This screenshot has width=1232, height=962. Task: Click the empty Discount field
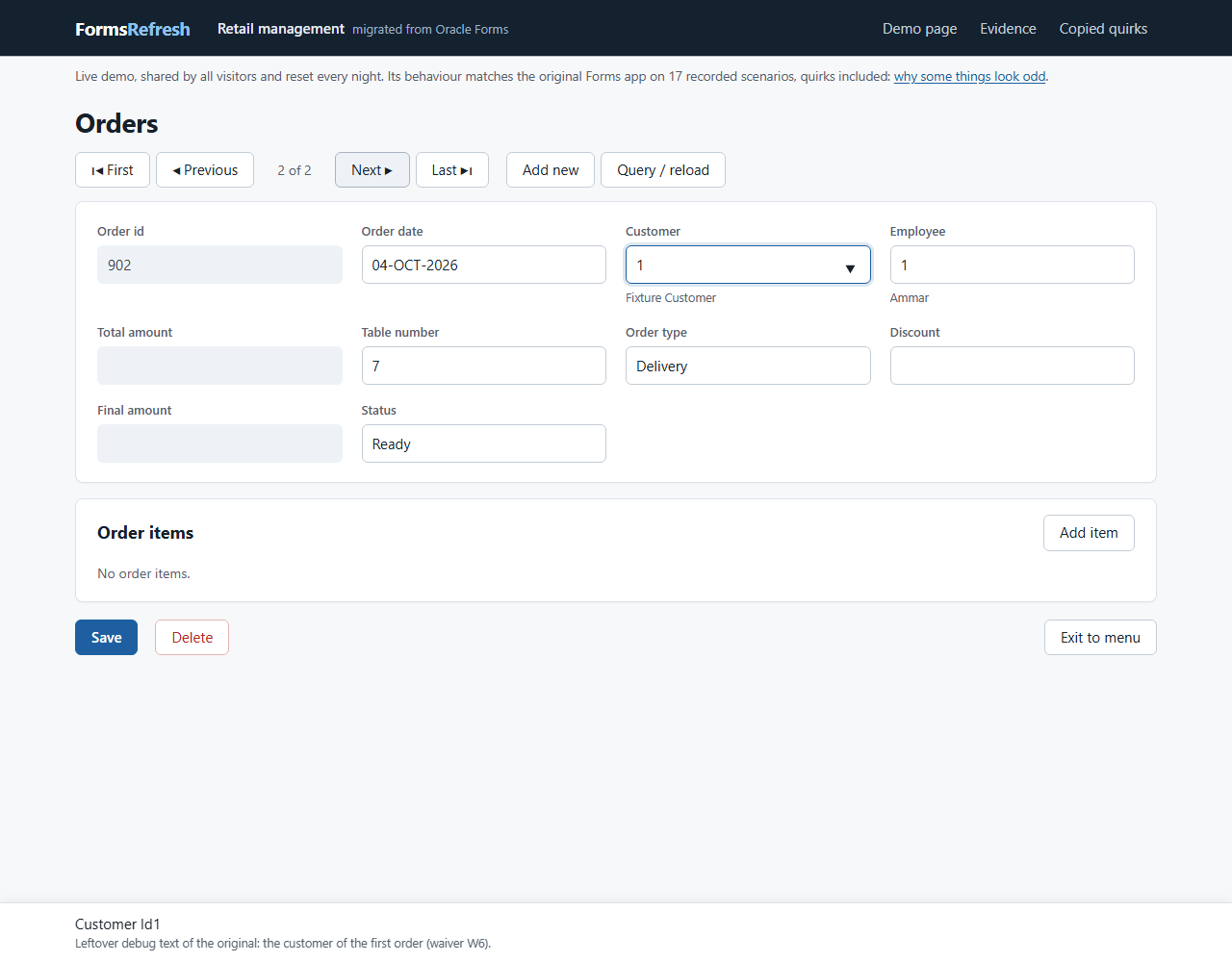pos(1013,366)
